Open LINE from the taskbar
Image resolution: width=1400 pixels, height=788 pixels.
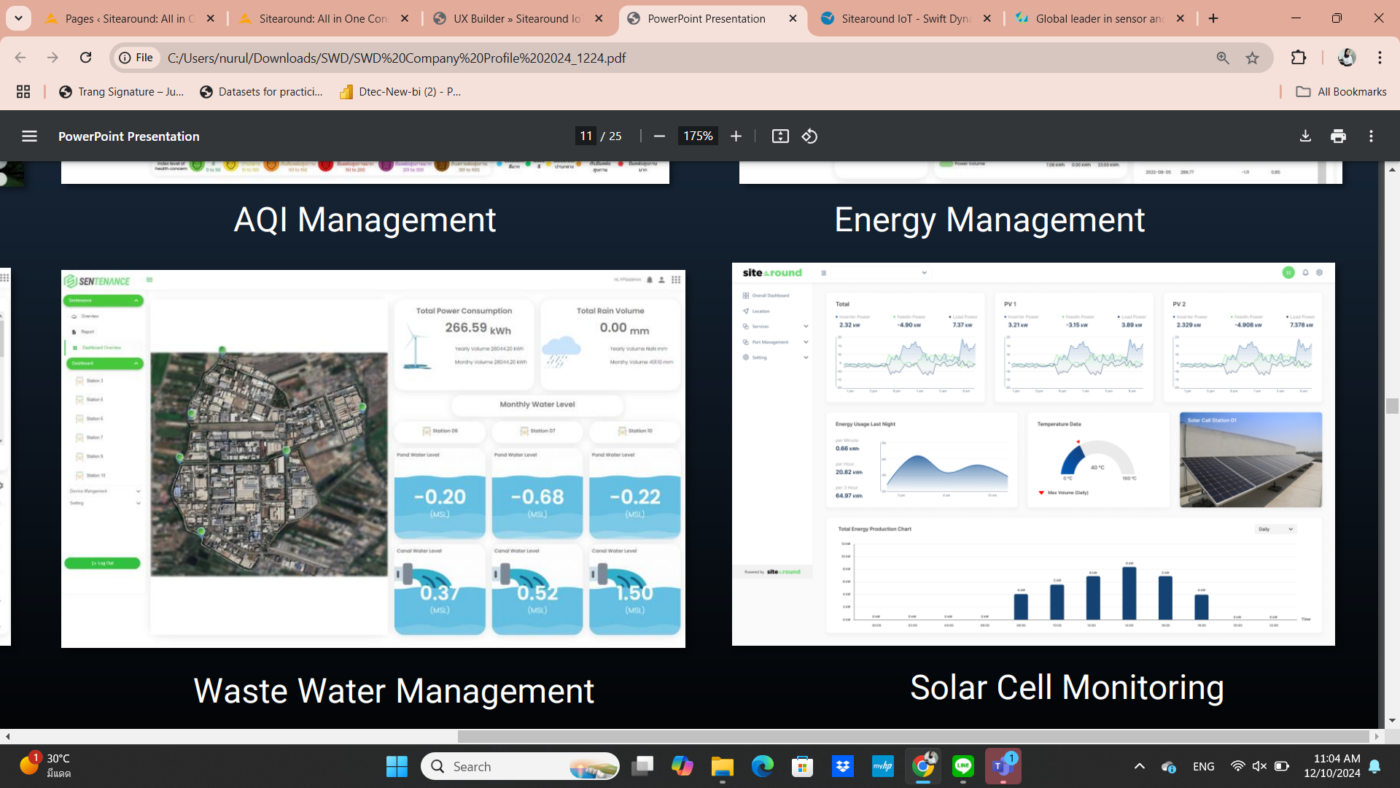[962, 766]
